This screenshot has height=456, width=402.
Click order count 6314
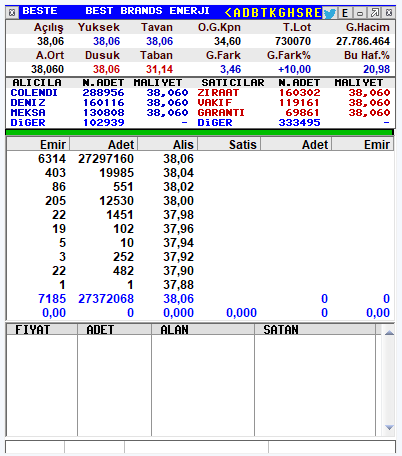click(52, 159)
